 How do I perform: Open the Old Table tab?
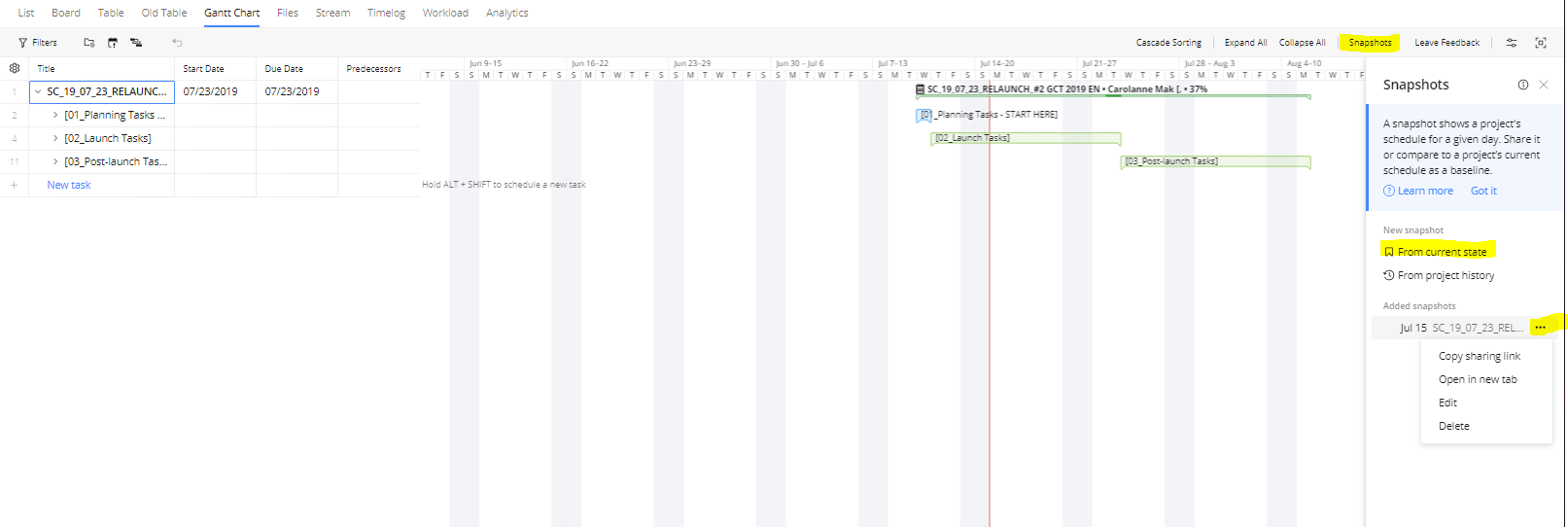(164, 13)
